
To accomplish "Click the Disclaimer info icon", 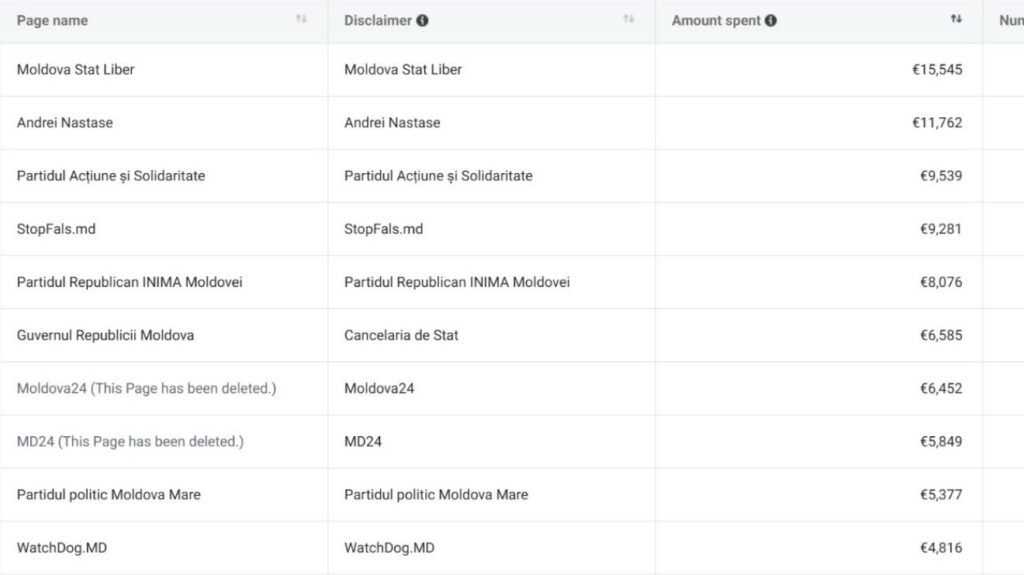I will click(423, 20).
